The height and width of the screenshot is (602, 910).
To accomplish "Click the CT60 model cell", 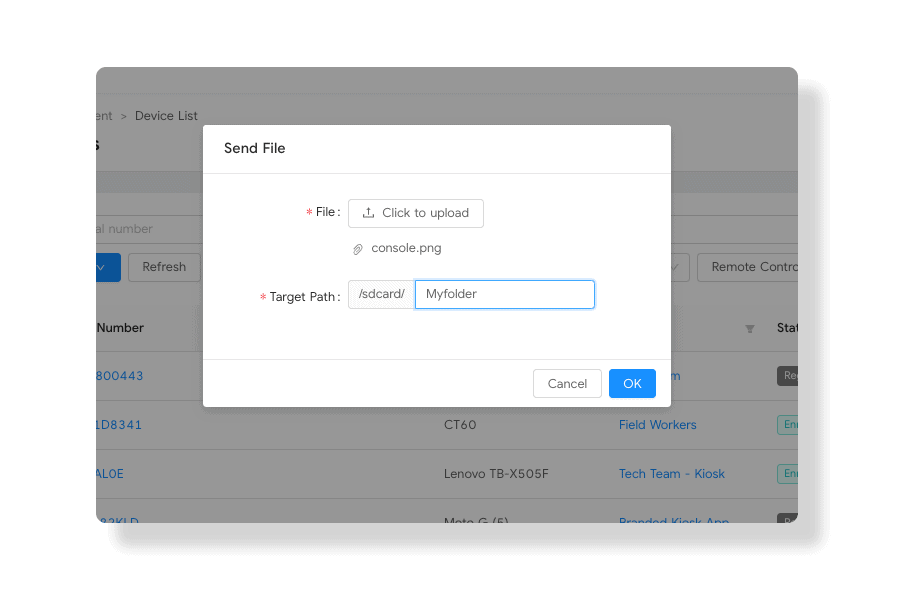I will coord(460,425).
